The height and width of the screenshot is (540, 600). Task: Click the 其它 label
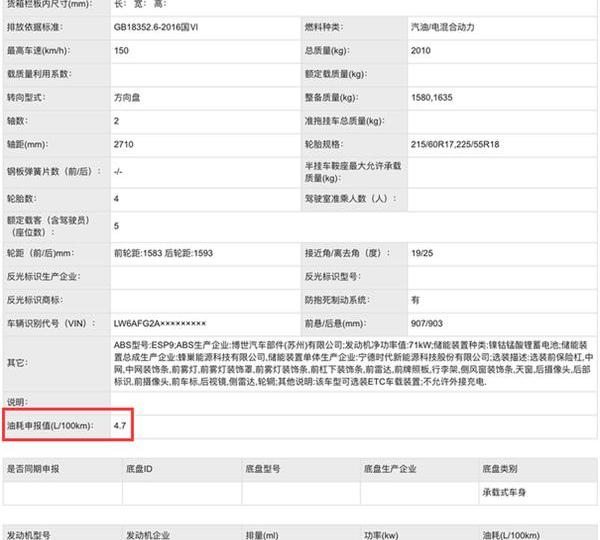(17, 363)
